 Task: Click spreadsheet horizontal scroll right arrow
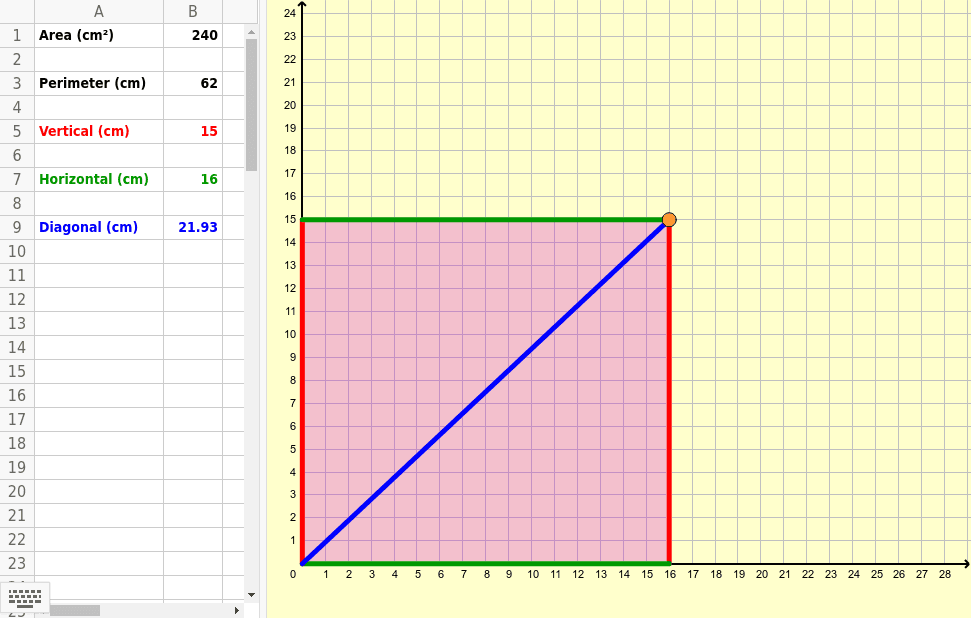tap(236, 611)
